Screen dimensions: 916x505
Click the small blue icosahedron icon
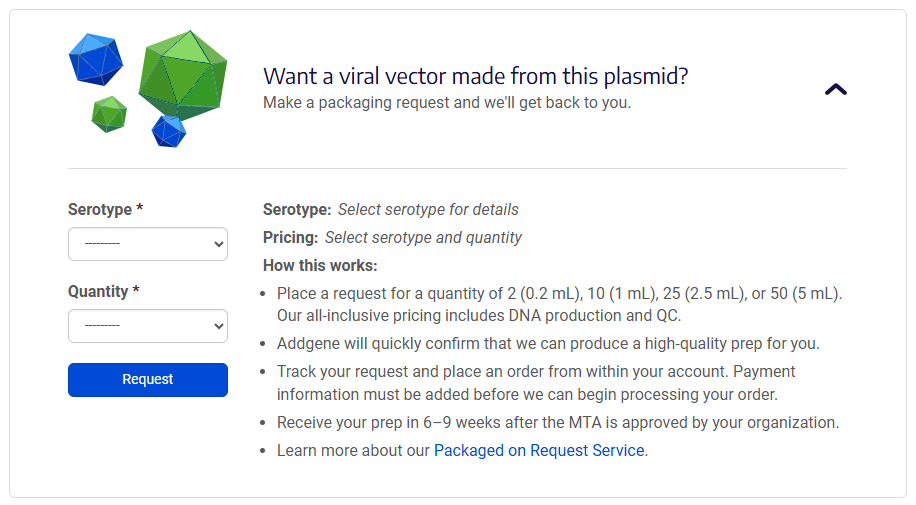point(168,131)
